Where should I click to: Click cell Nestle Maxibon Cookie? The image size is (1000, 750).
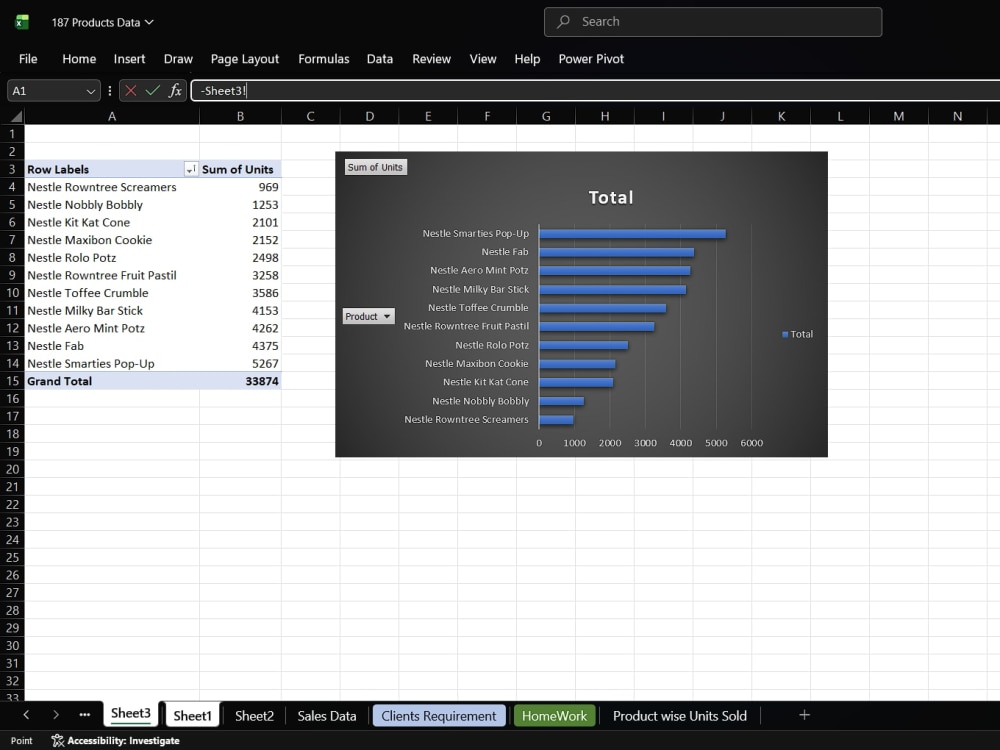point(112,240)
